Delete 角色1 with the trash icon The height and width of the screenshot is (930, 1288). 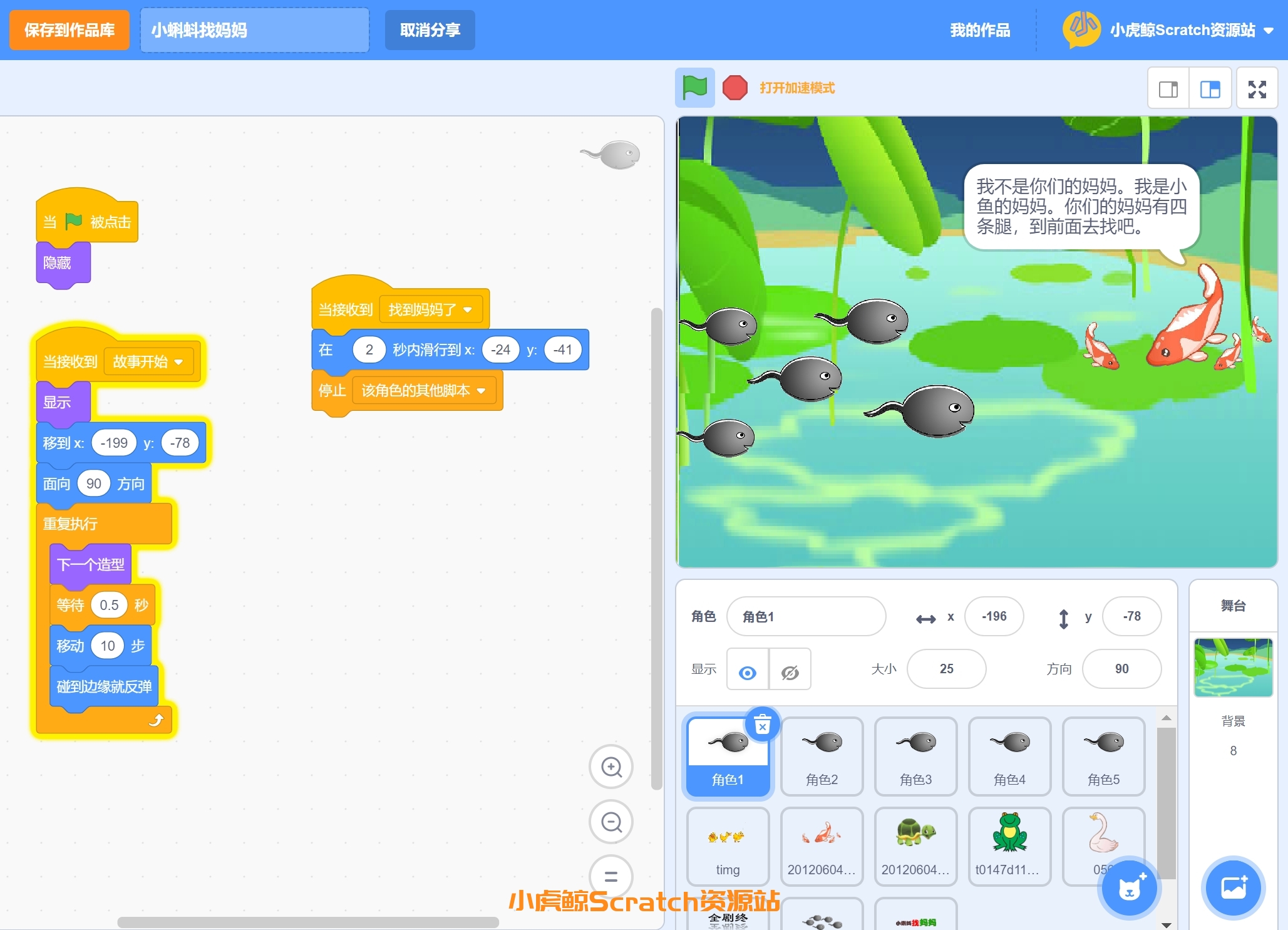tap(762, 725)
